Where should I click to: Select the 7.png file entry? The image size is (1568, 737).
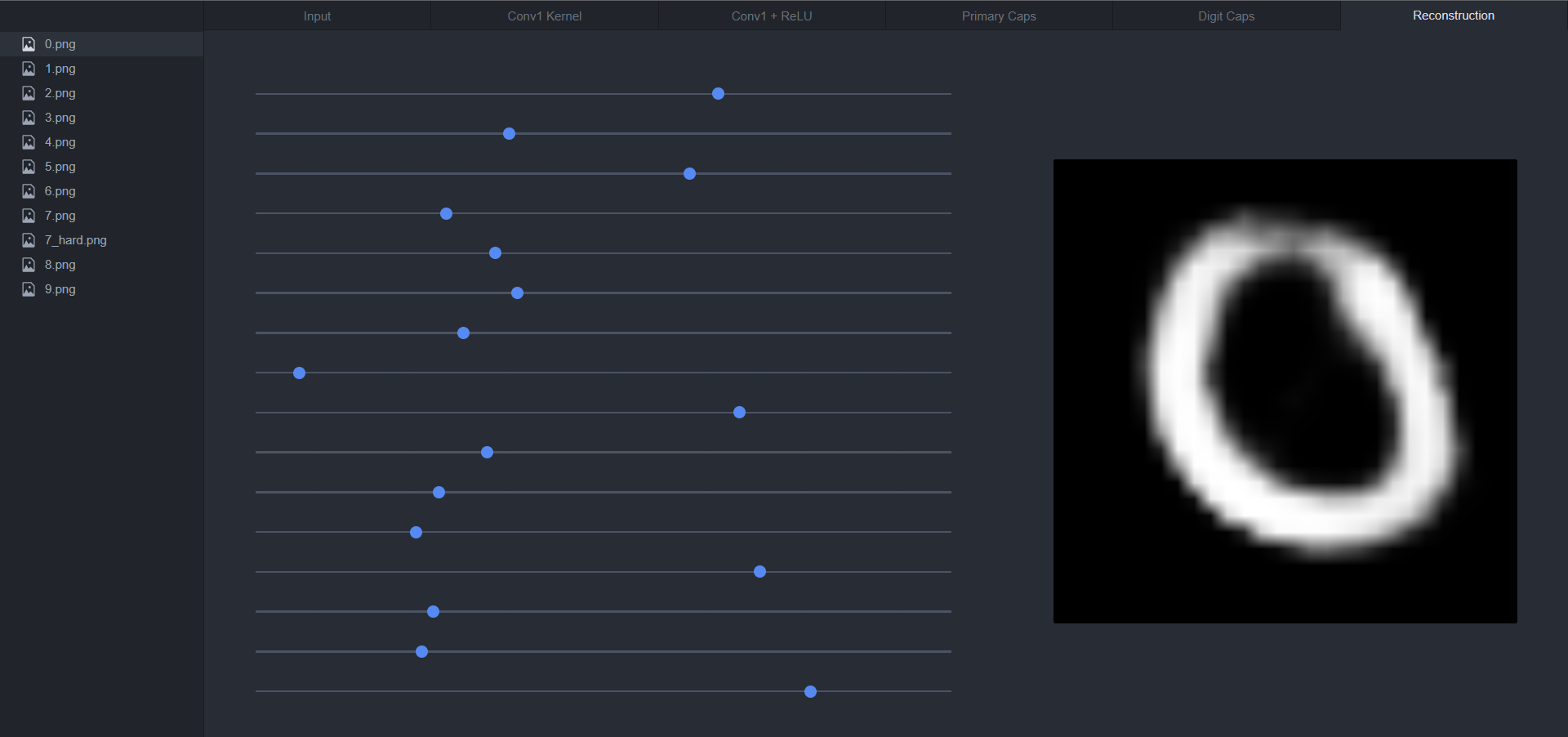(x=59, y=216)
